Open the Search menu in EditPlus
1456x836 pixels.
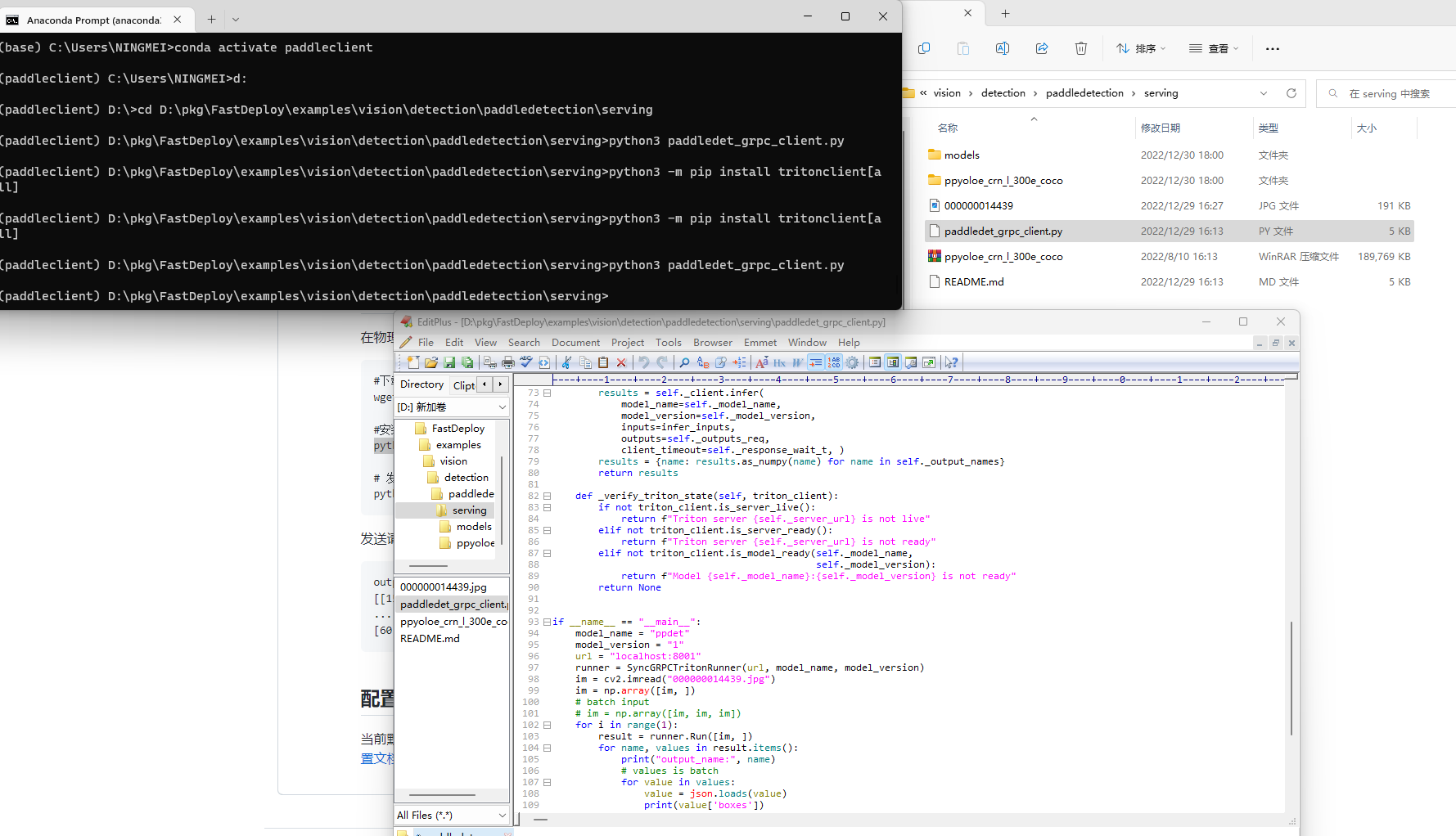524,343
